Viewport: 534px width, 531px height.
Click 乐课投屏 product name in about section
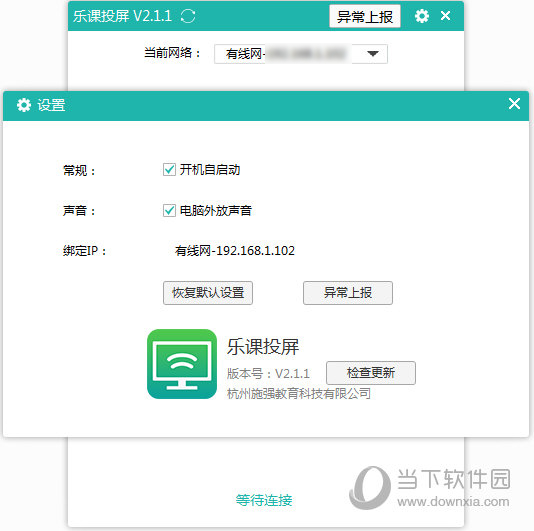tap(263, 347)
